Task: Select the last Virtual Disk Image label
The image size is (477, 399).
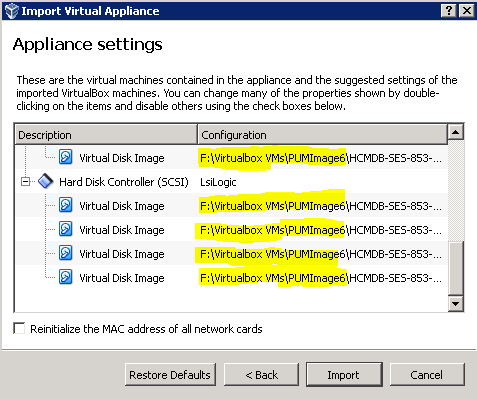Action: (x=122, y=278)
